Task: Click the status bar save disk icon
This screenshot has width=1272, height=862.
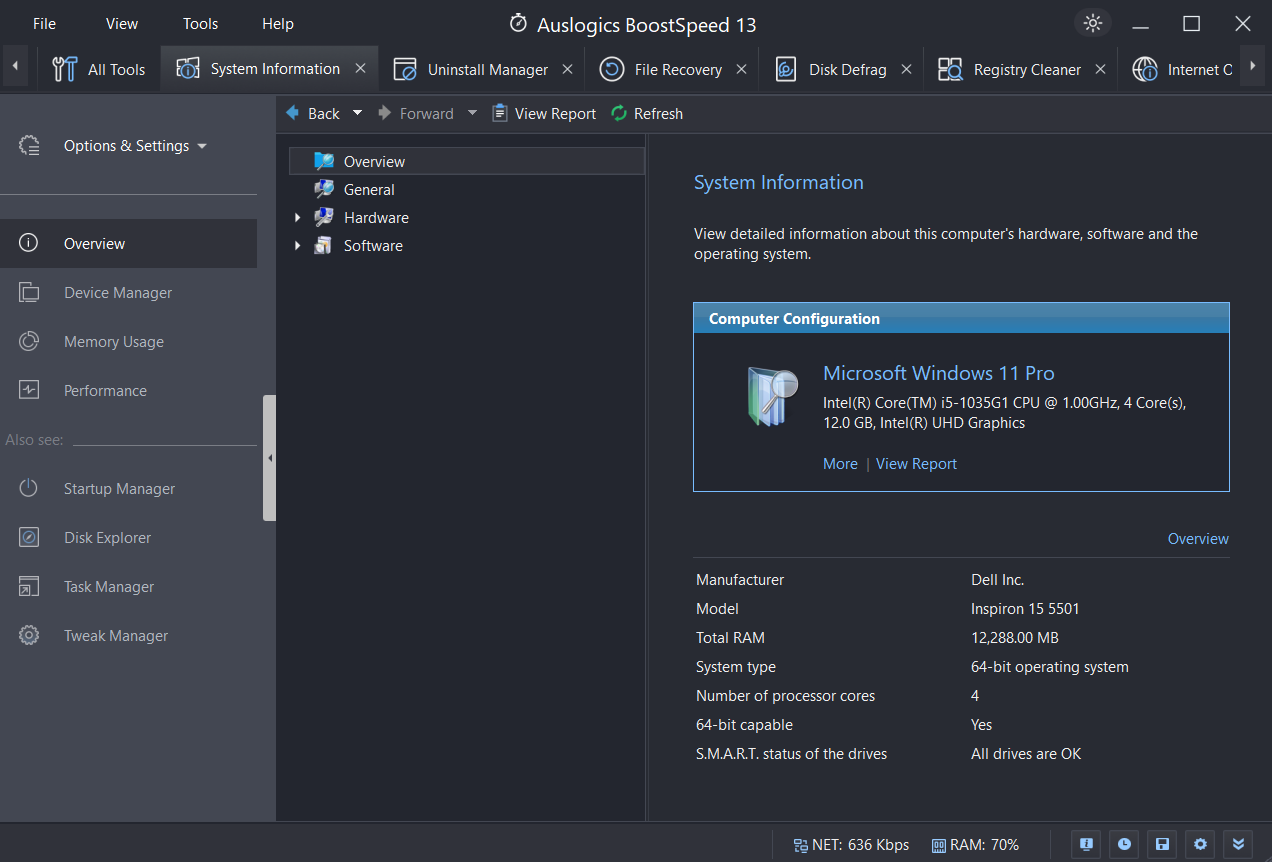Action: pyautogui.click(x=1162, y=844)
